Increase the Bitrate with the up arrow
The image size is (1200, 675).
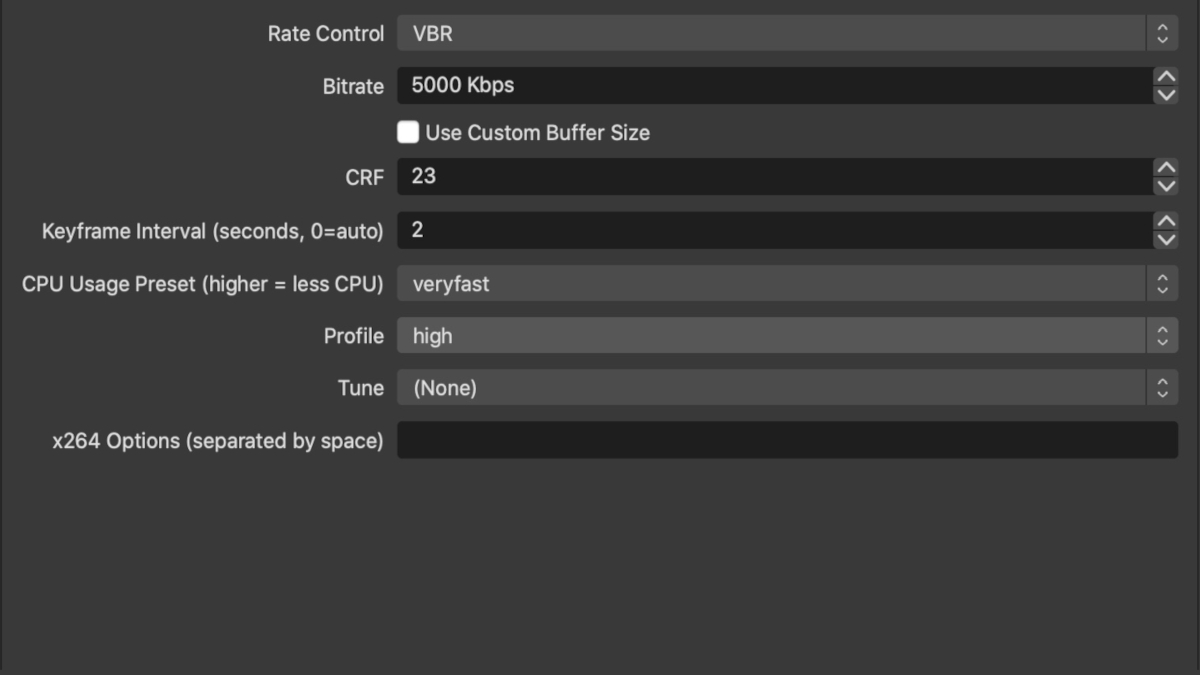tap(1166, 78)
